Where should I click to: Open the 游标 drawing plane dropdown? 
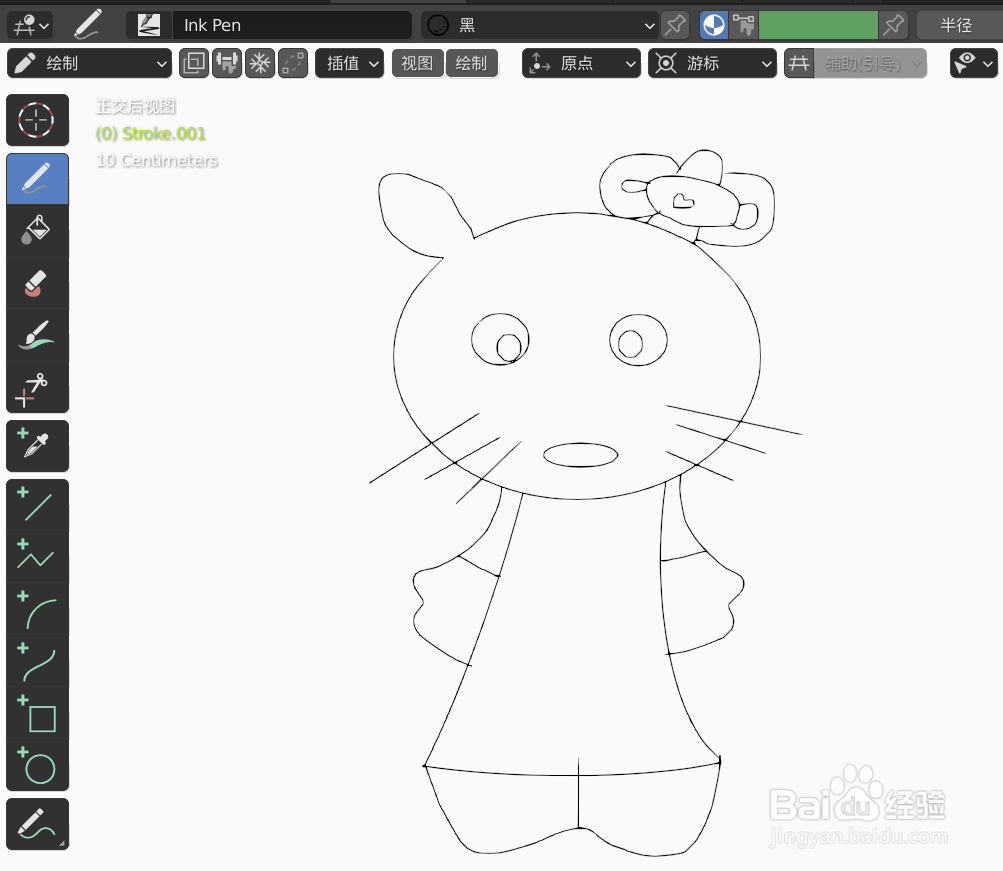click(x=712, y=63)
